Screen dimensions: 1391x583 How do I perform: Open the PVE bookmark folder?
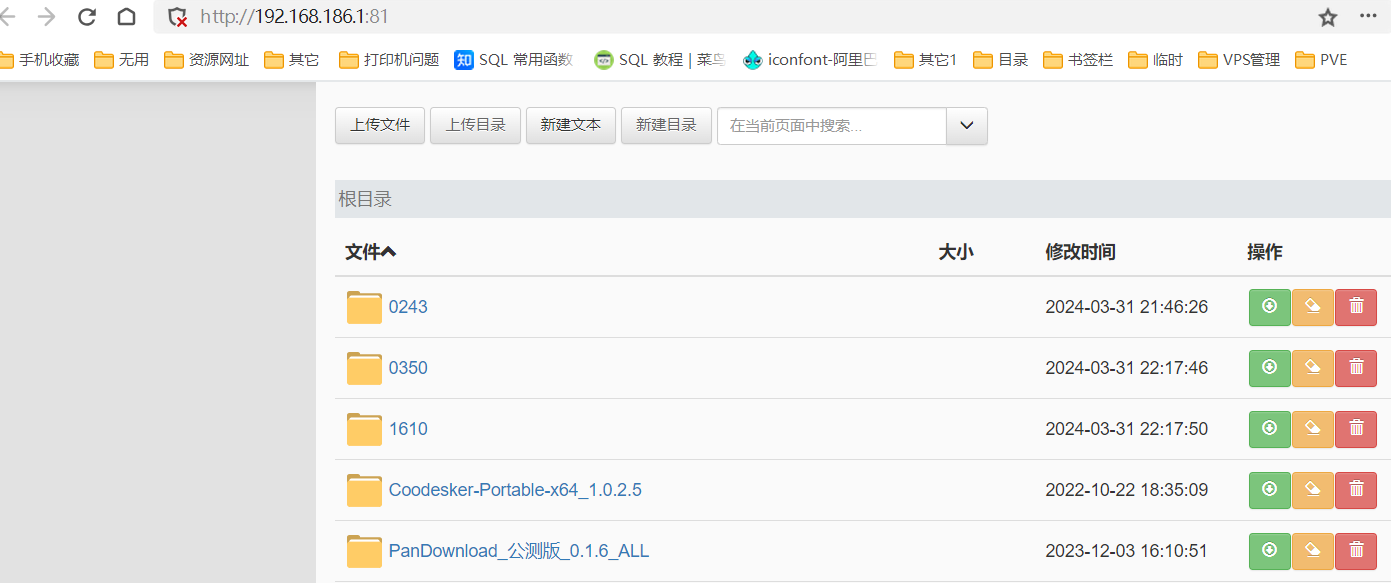point(1321,60)
